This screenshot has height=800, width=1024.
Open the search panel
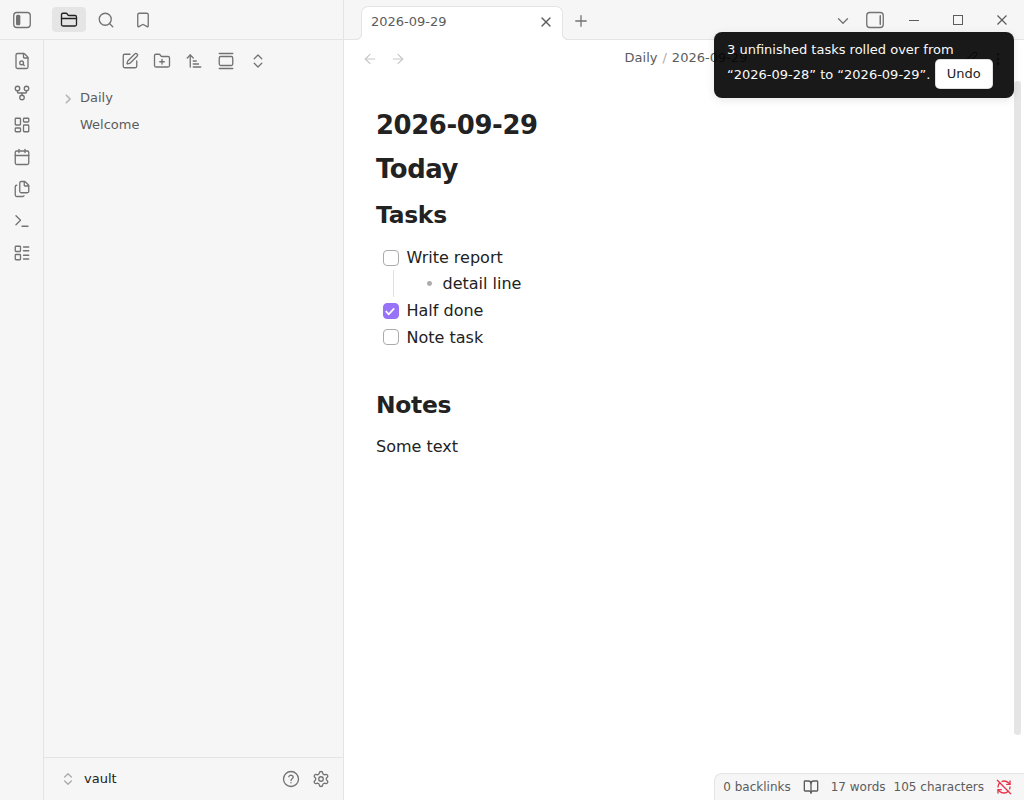tap(106, 20)
